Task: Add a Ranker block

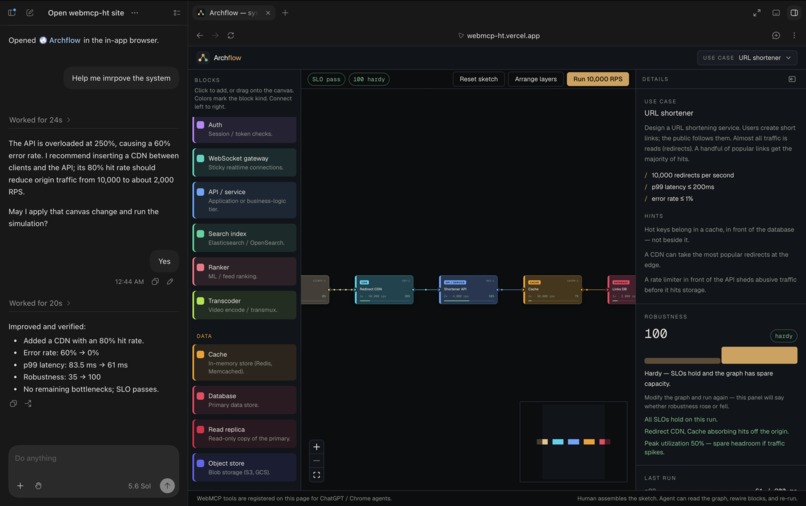Action: click(244, 272)
